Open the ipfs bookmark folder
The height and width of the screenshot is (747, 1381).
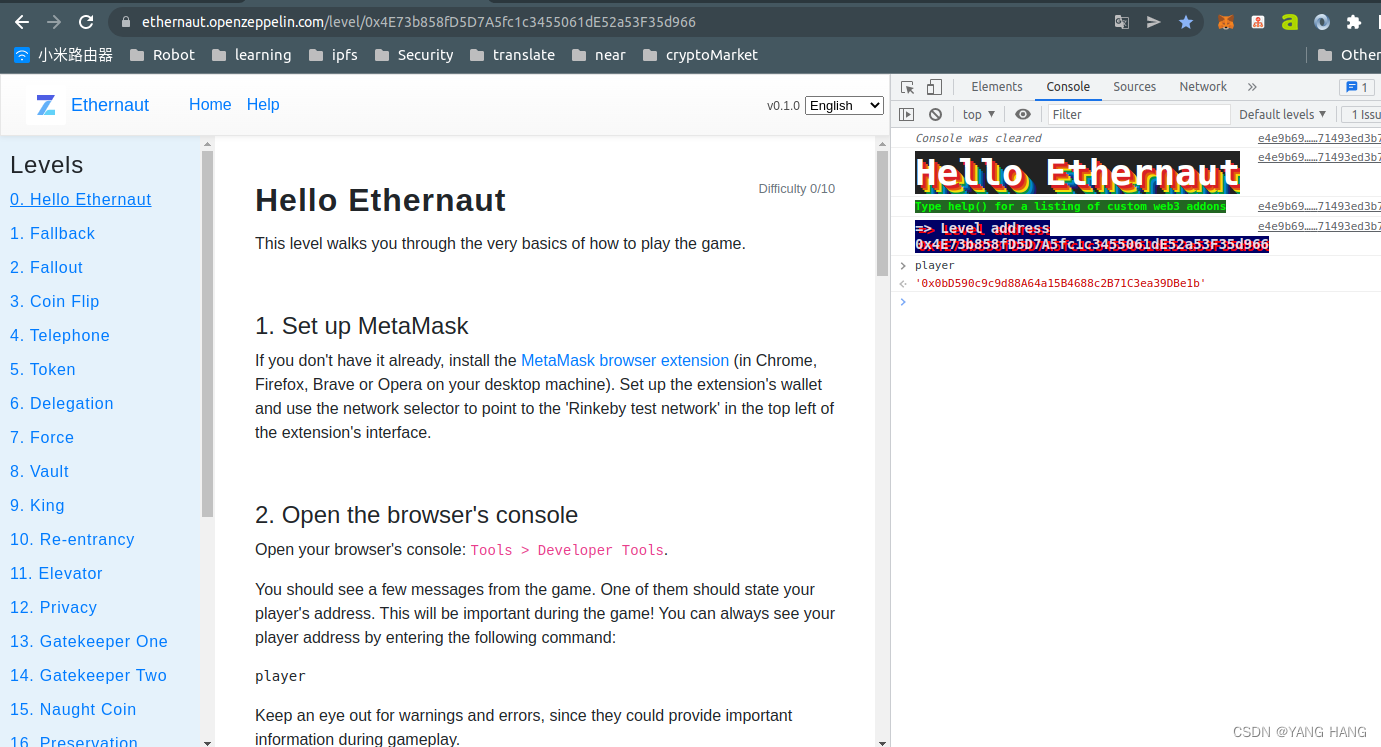333,55
